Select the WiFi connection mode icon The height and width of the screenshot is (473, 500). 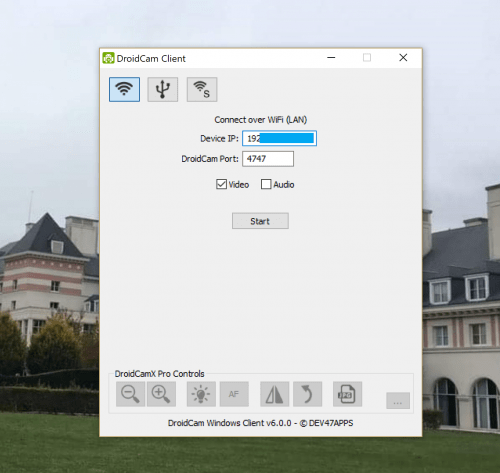(x=124, y=89)
